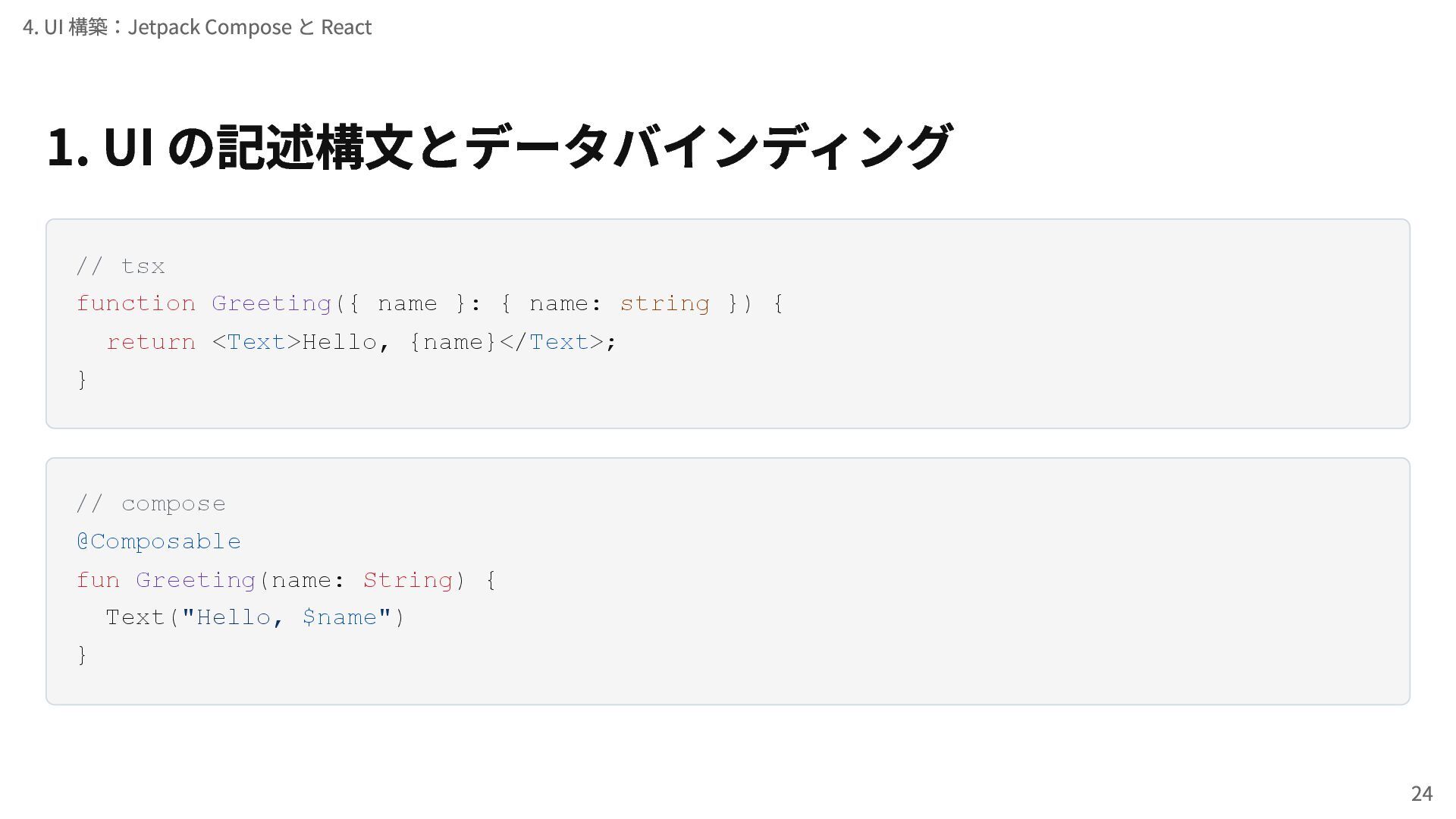1456x819 pixels.
Task: Click the slide page number 24
Action: [1421, 793]
